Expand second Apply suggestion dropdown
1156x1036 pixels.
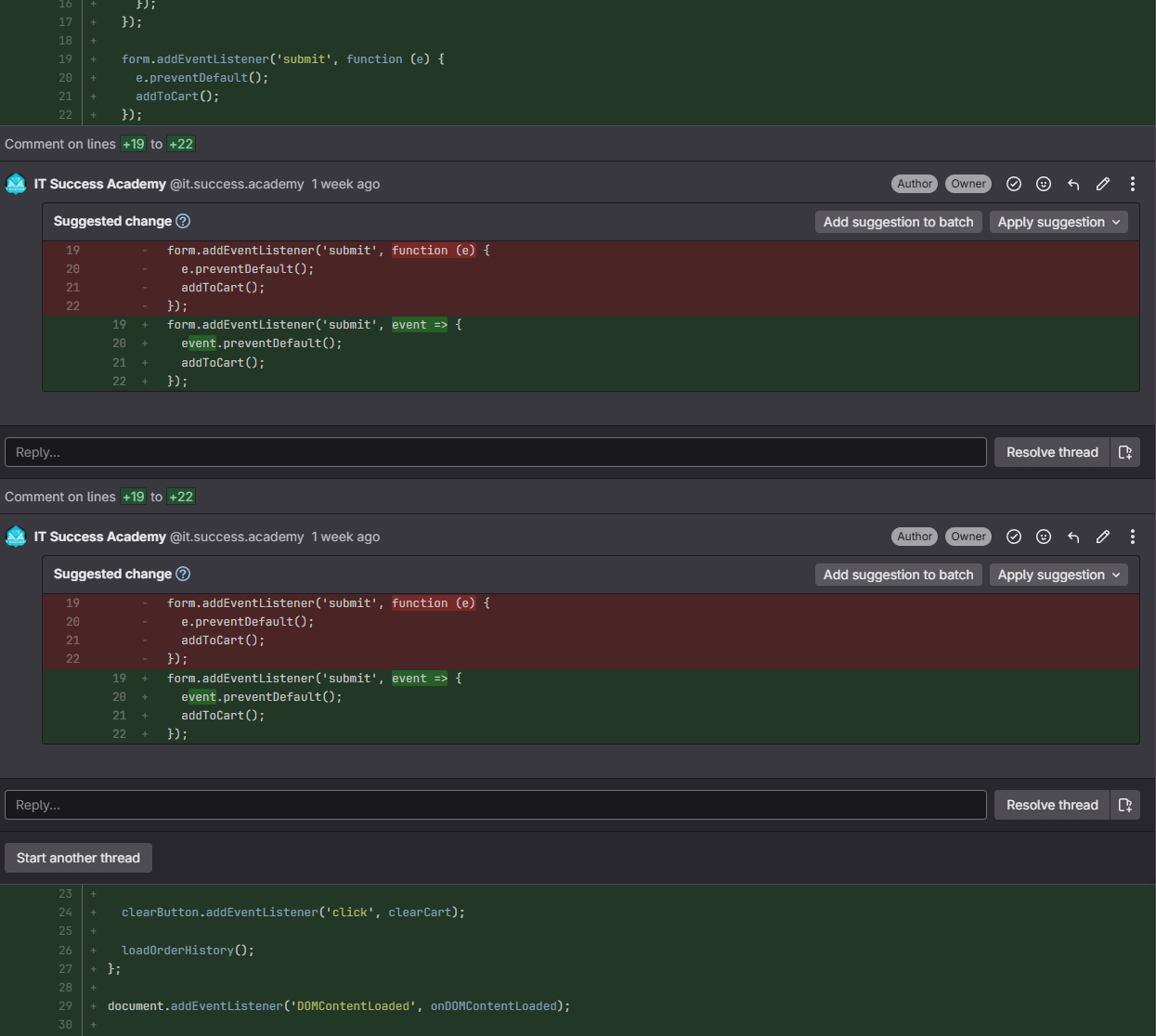tap(1059, 575)
